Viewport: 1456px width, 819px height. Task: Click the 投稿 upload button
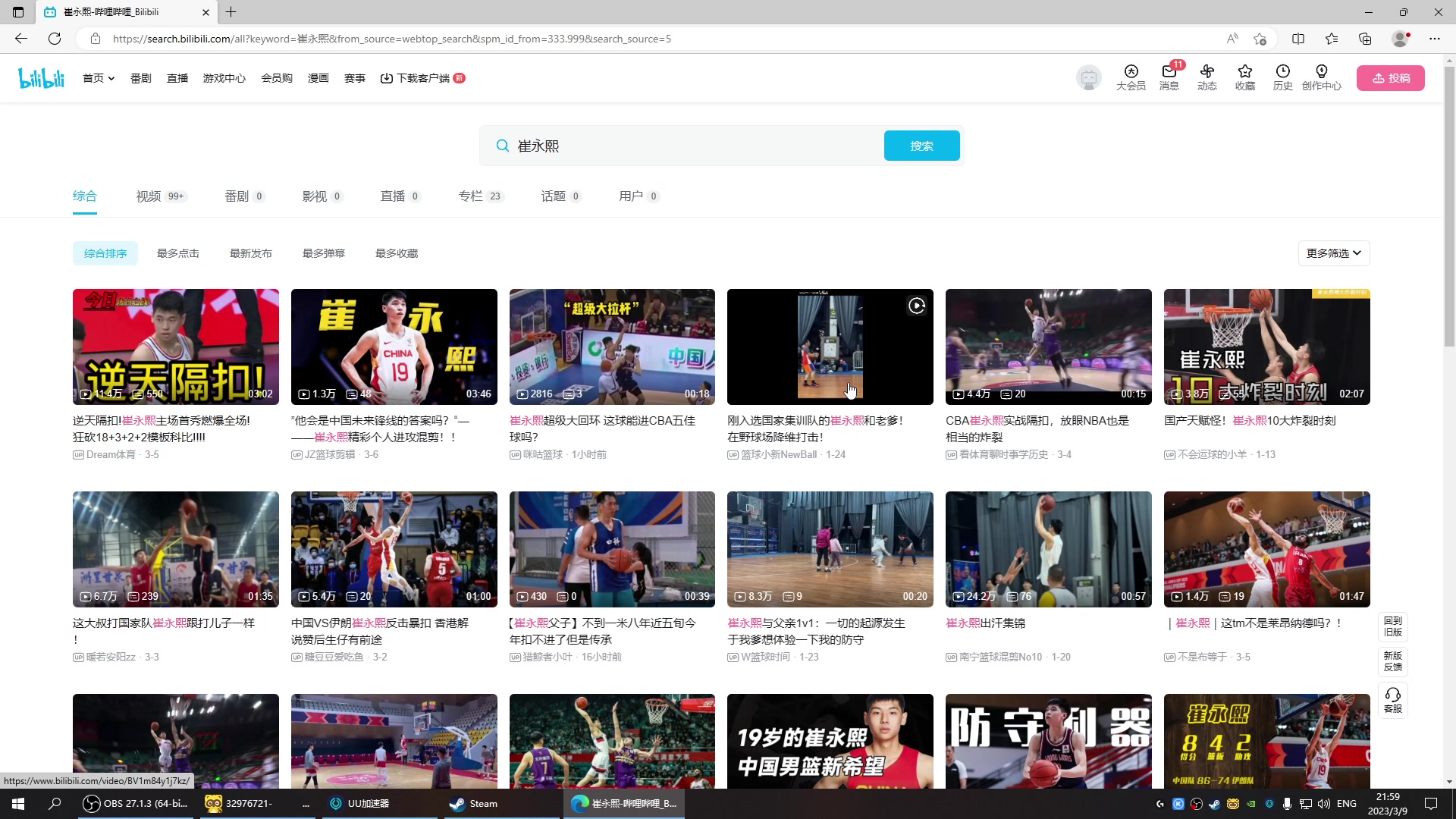pos(1392,77)
